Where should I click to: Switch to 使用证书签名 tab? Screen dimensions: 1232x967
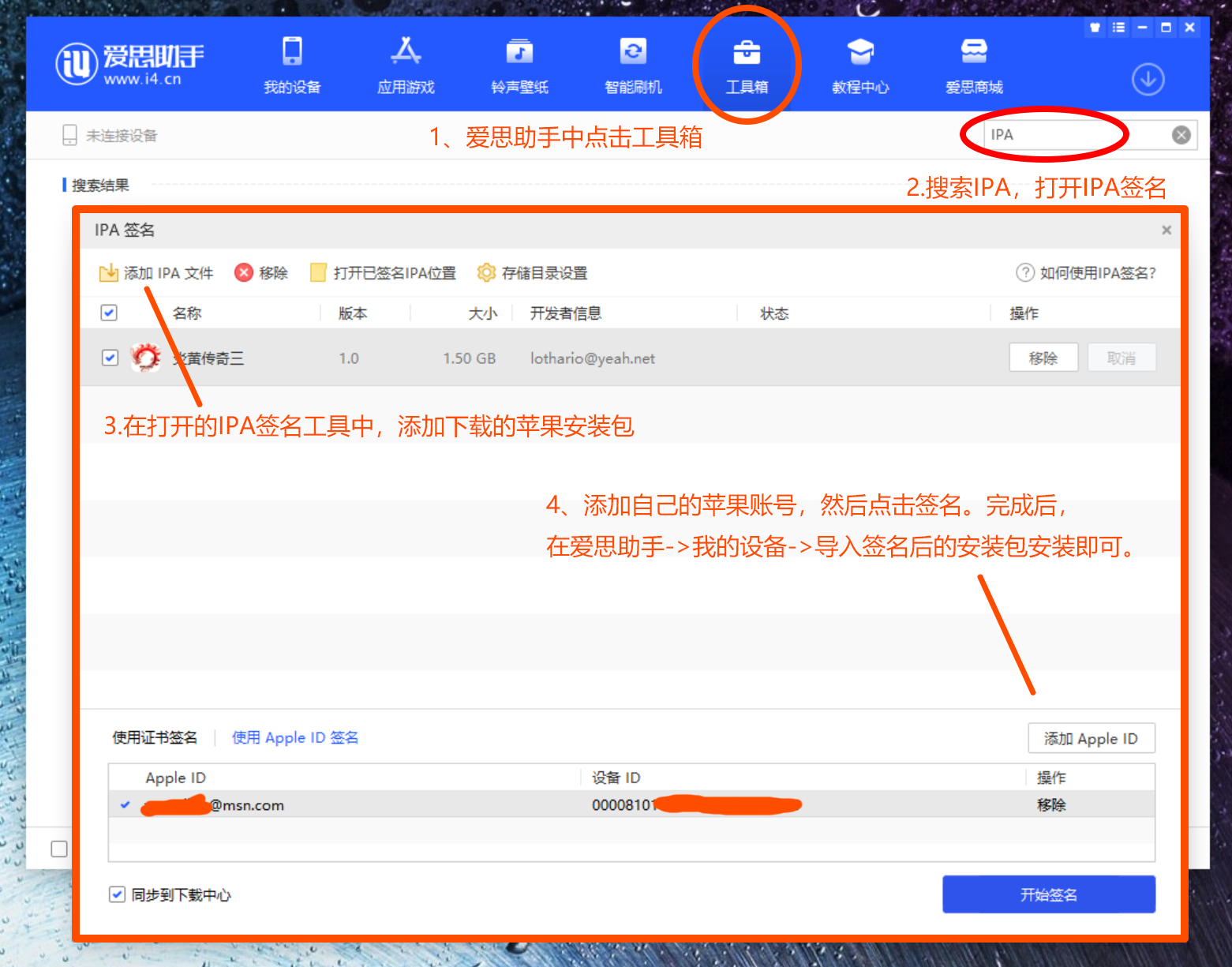pos(155,737)
